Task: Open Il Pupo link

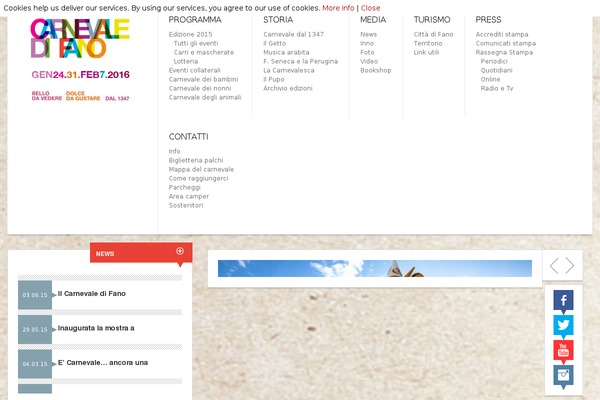Action: (x=274, y=79)
